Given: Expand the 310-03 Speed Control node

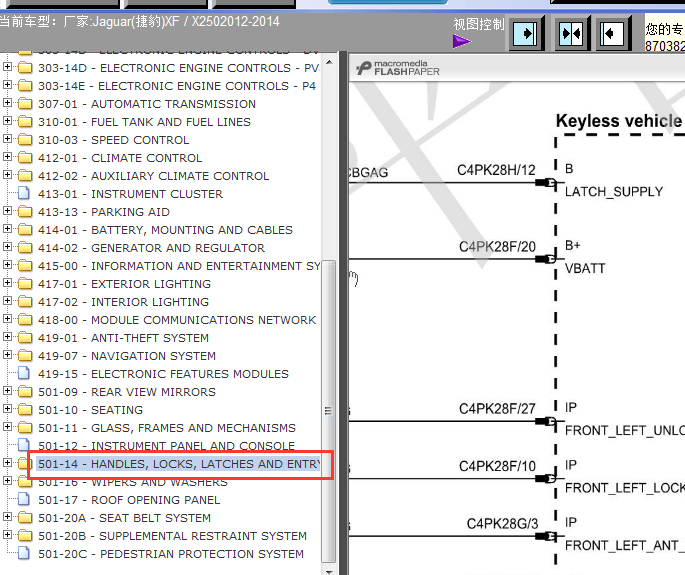Looking at the screenshot, I should (7, 139).
